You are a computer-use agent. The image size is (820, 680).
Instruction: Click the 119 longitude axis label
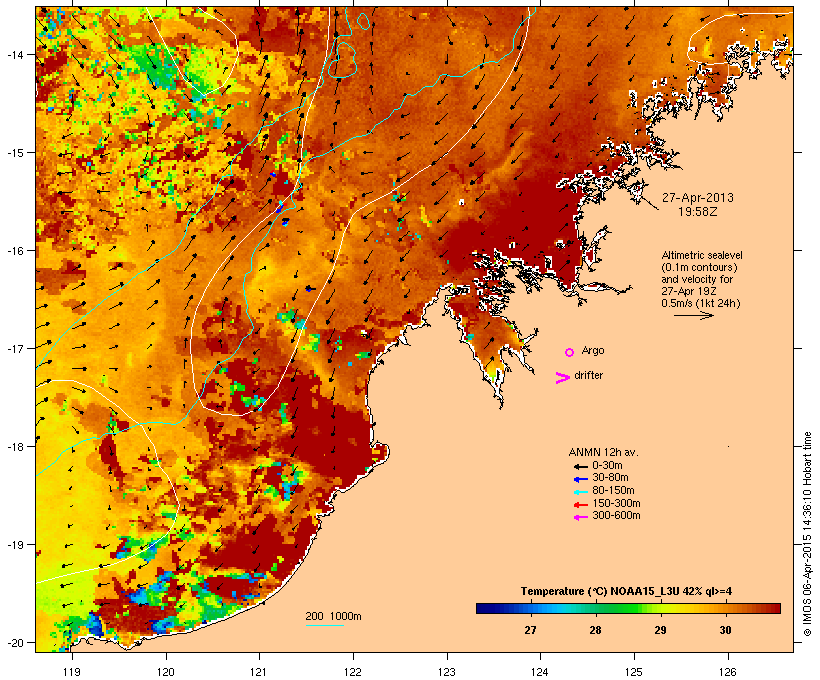tap(72, 672)
